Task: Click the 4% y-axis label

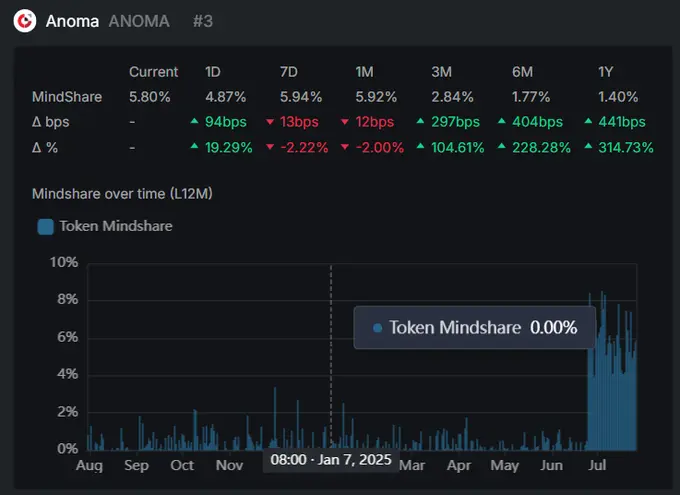Action: pos(68,374)
